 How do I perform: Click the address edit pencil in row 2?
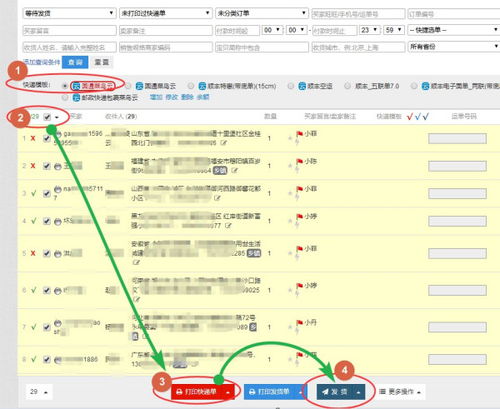[x=235, y=171]
